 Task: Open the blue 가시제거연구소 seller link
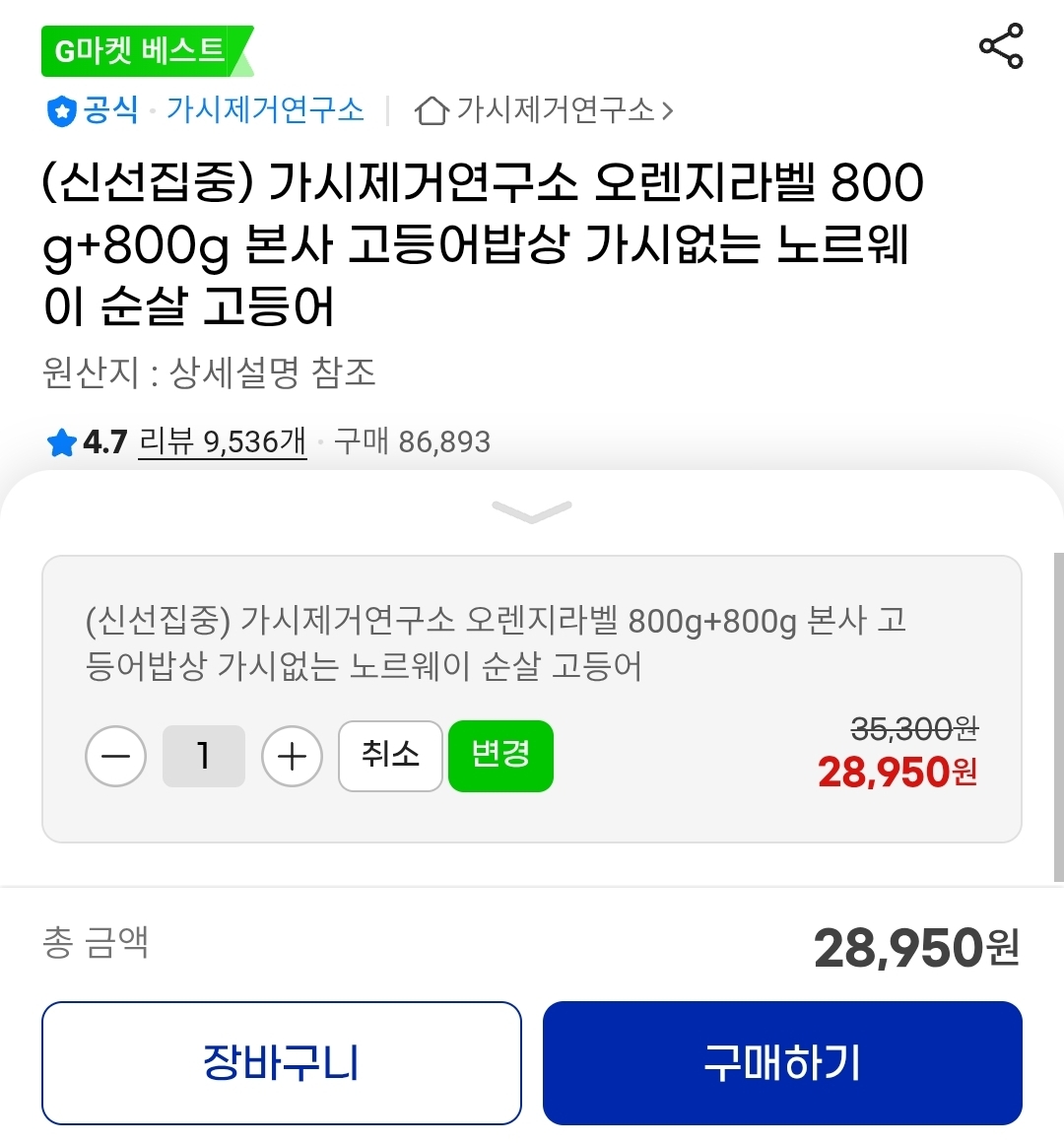(265, 109)
